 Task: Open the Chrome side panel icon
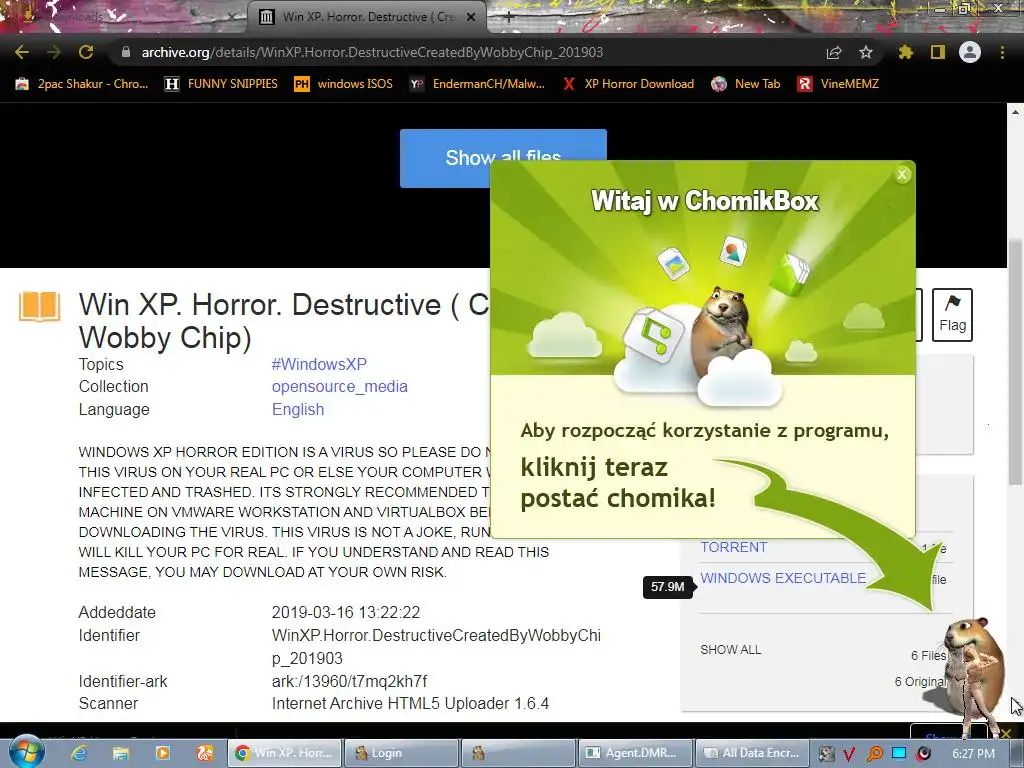(938, 52)
